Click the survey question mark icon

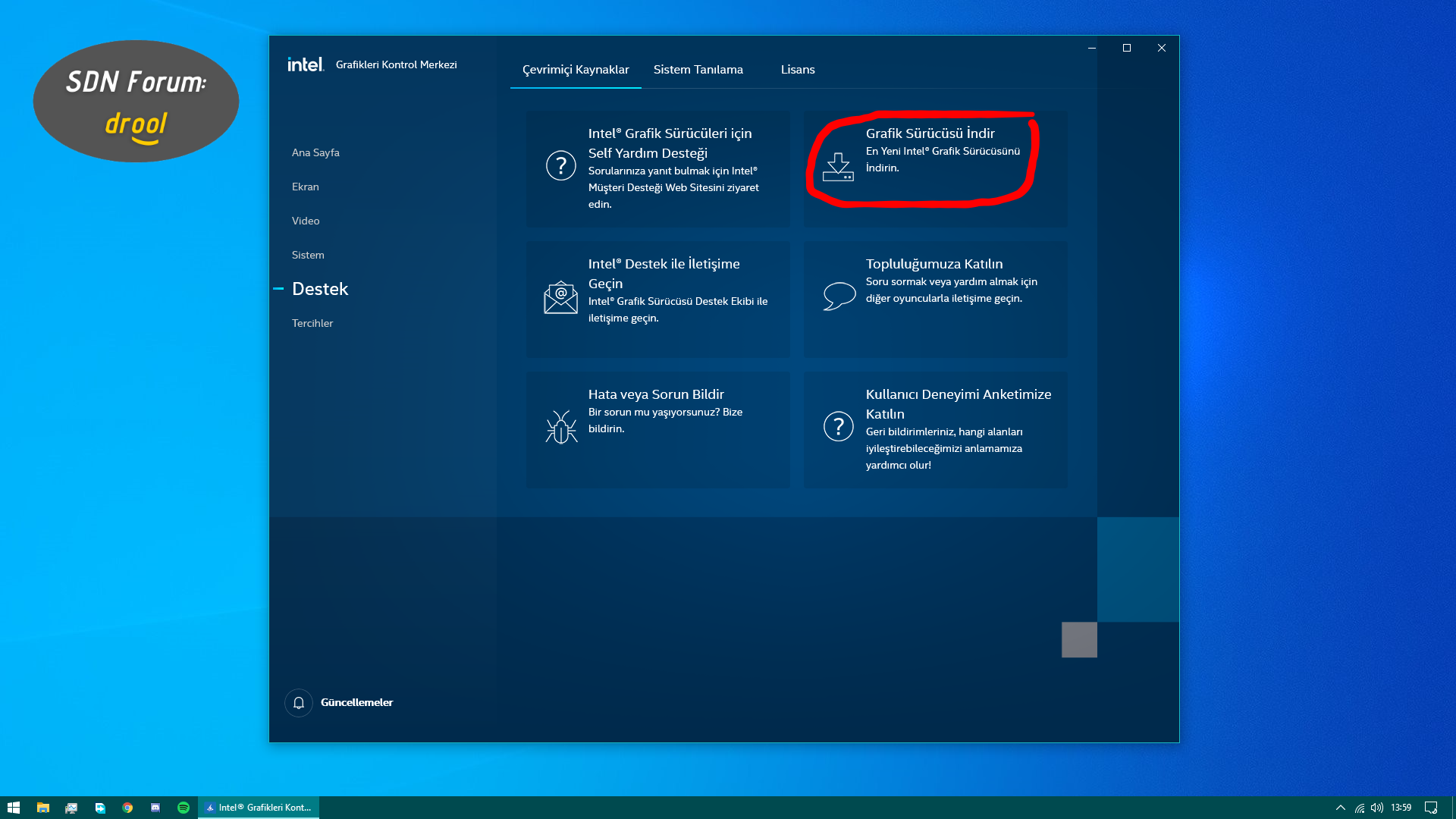tap(838, 426)
